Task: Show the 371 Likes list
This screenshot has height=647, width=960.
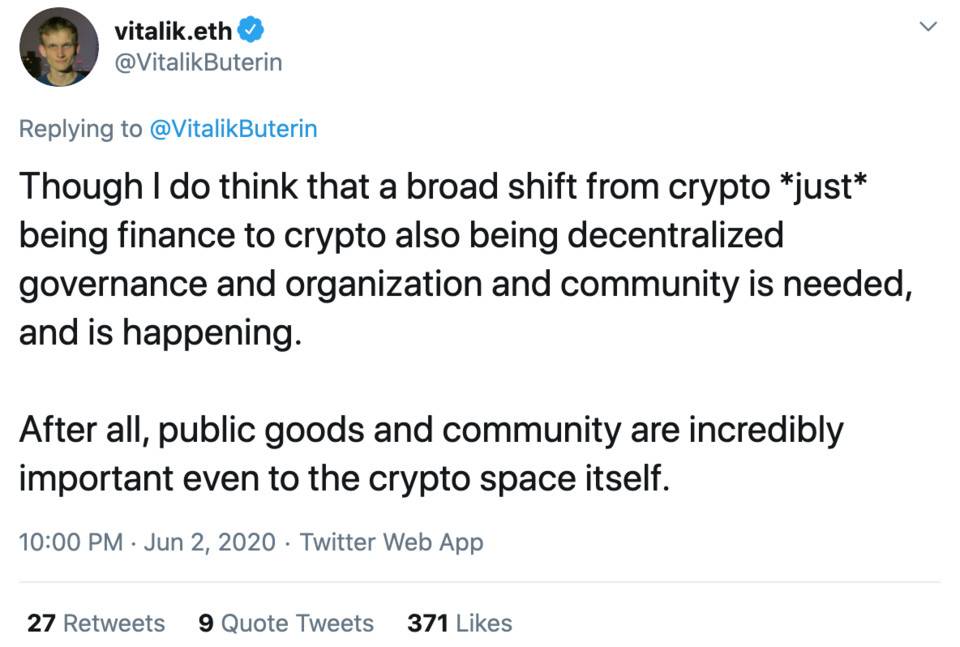Action: 459,623
